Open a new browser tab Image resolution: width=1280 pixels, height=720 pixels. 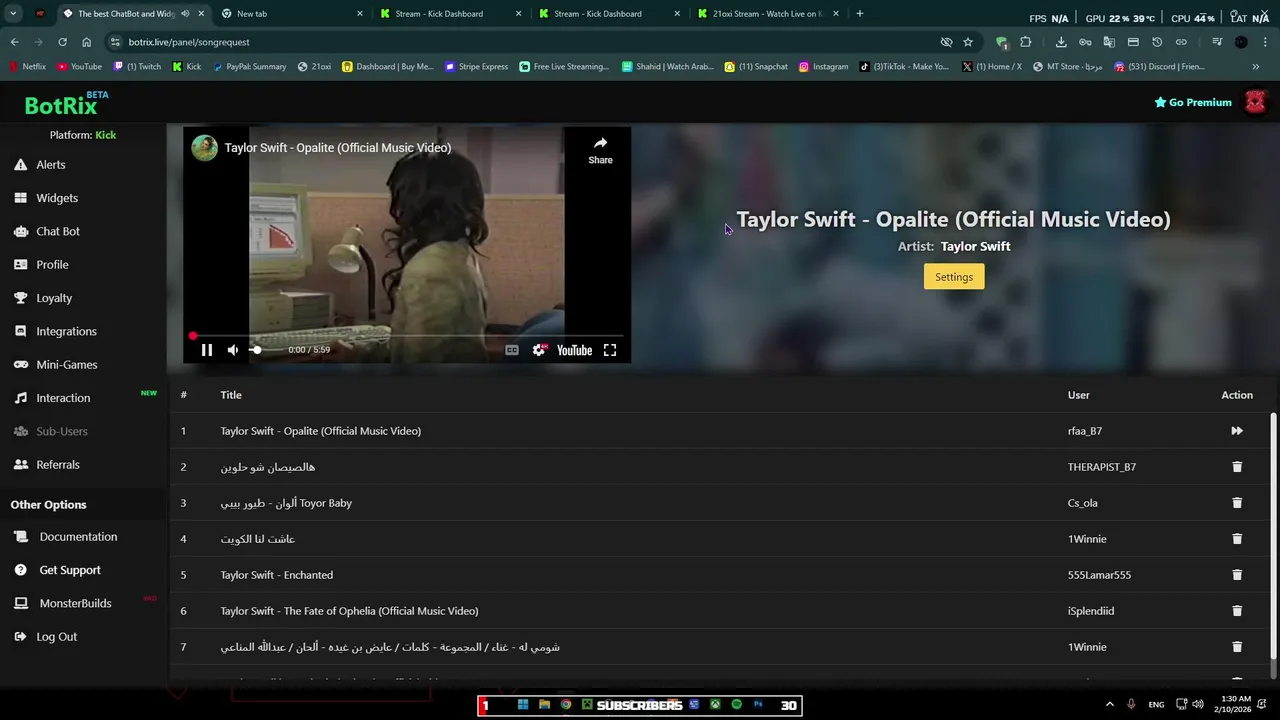[860, 14]
